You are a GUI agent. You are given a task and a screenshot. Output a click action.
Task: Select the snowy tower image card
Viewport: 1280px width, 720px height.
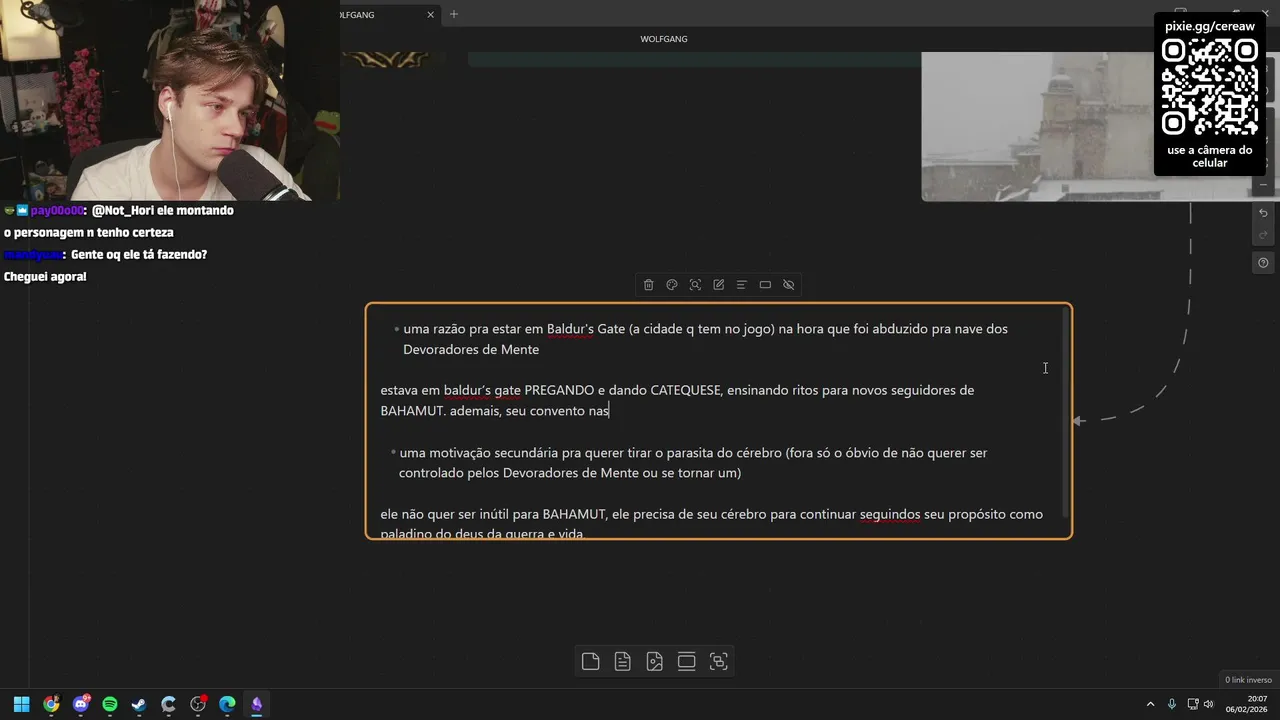click(1037, 126)
